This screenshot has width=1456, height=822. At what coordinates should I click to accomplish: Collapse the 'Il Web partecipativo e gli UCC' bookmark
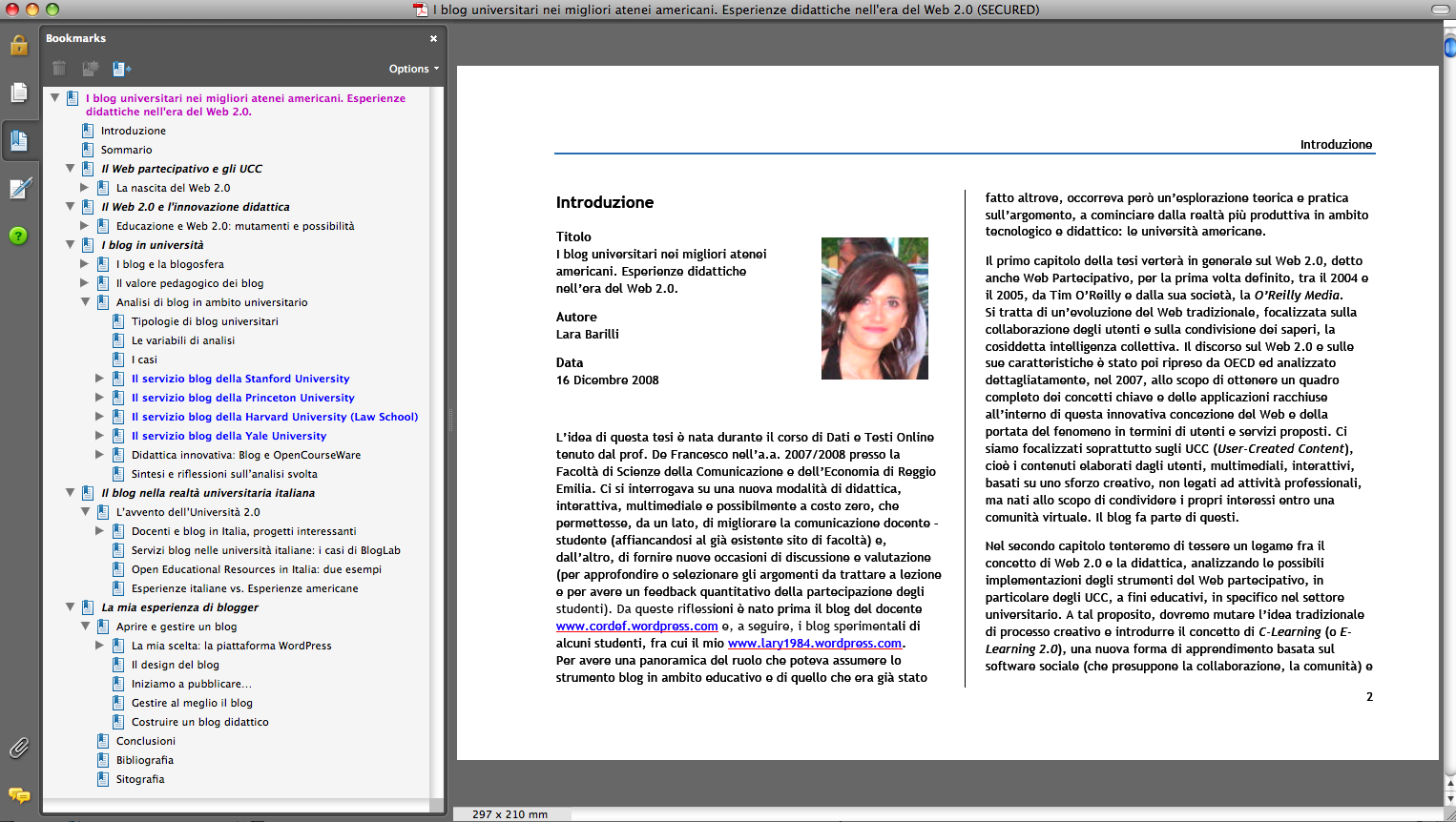point(70,169)
